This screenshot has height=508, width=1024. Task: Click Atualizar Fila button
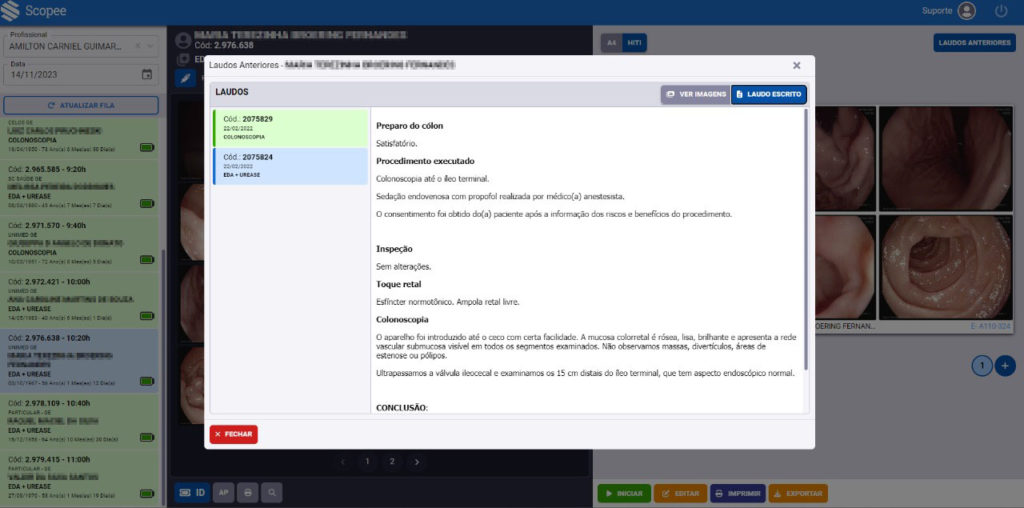point(81,105)
